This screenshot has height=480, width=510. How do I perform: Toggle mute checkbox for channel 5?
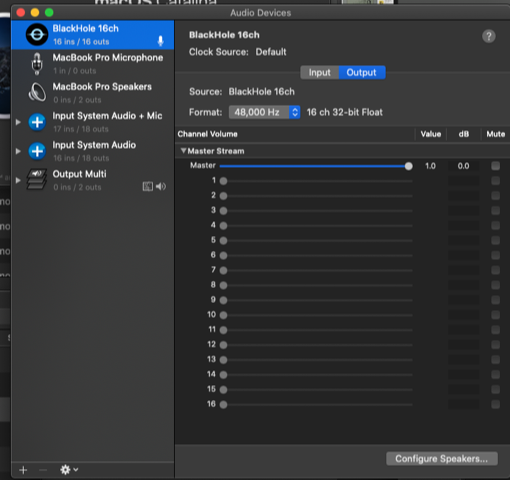click(496, 240)
